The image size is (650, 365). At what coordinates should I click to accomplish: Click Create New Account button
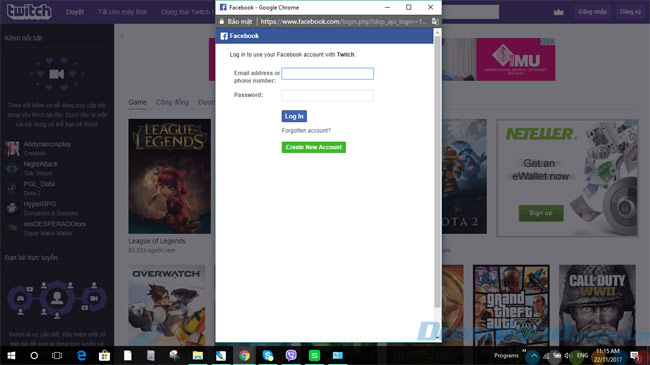(313, 147)
